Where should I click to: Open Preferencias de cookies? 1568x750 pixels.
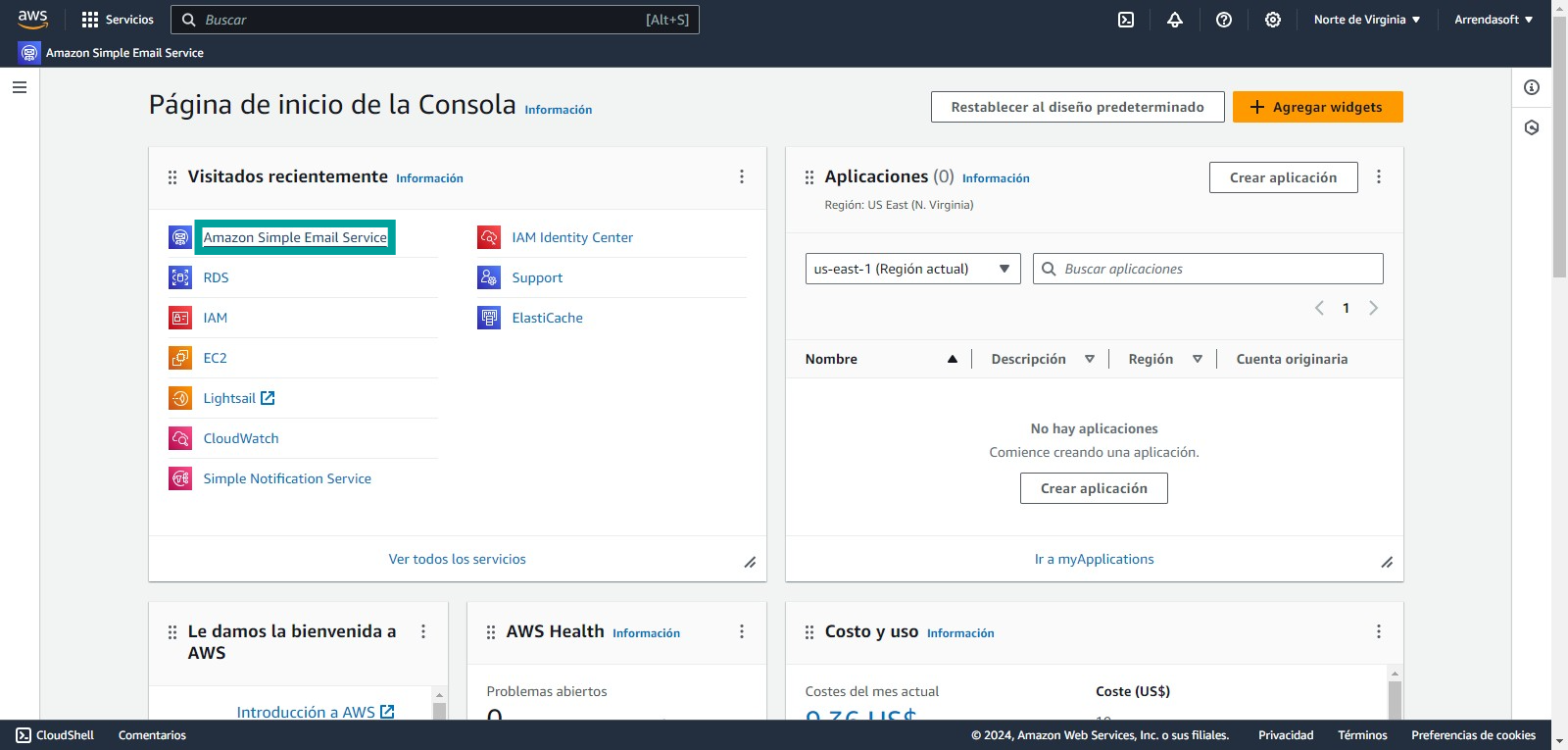pos(1473,735)
